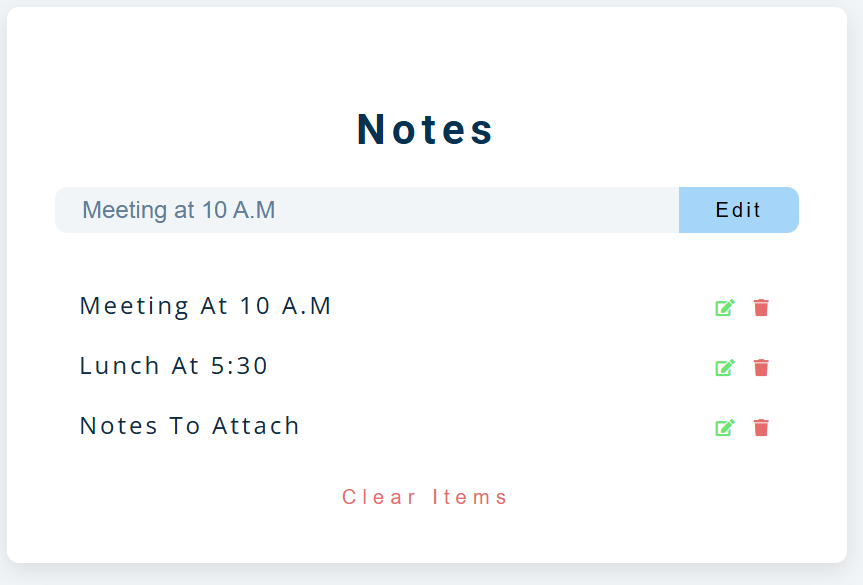The image size is (863, 585).
Task: Select the "Meeting At 10 A.M" list text
Action: pos(205,306)
